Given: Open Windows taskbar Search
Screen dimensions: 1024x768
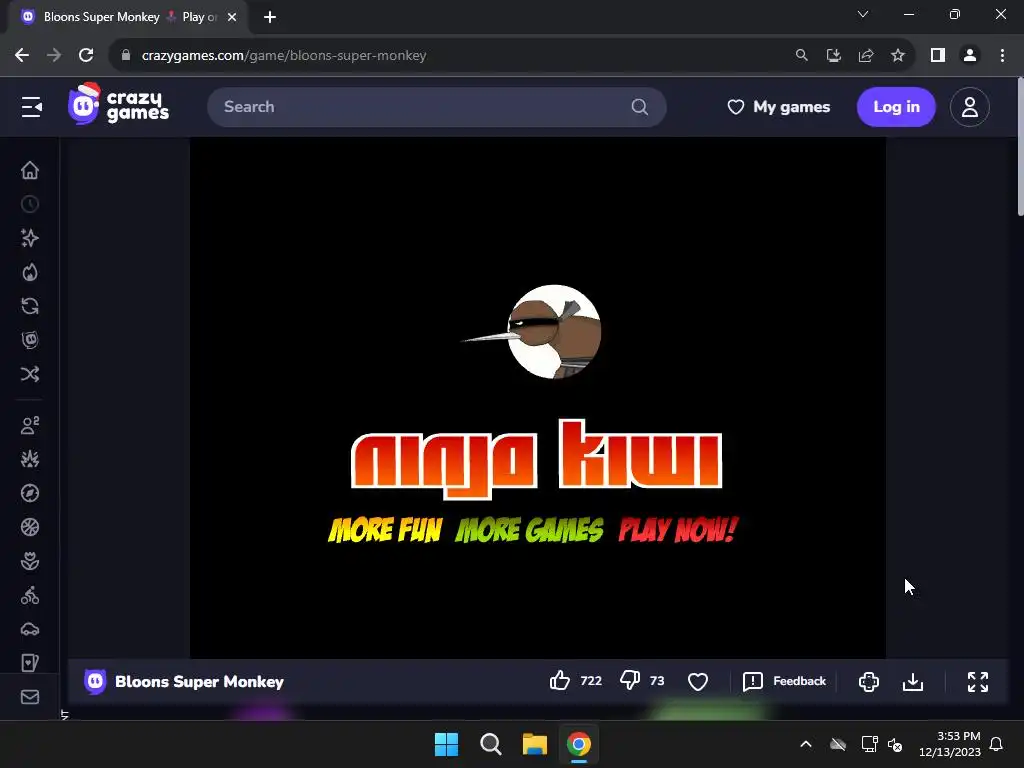Looking at the screenshot, I should click(x=490, y=744).
